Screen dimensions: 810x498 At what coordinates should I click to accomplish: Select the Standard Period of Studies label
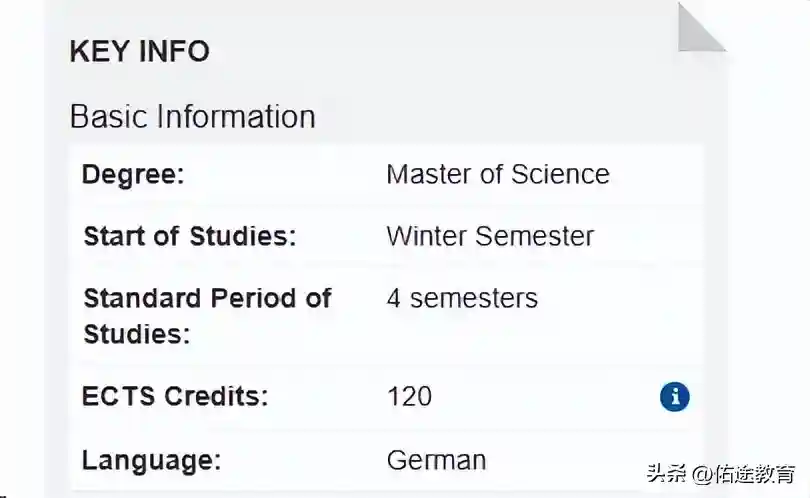[x=207, y=315]
